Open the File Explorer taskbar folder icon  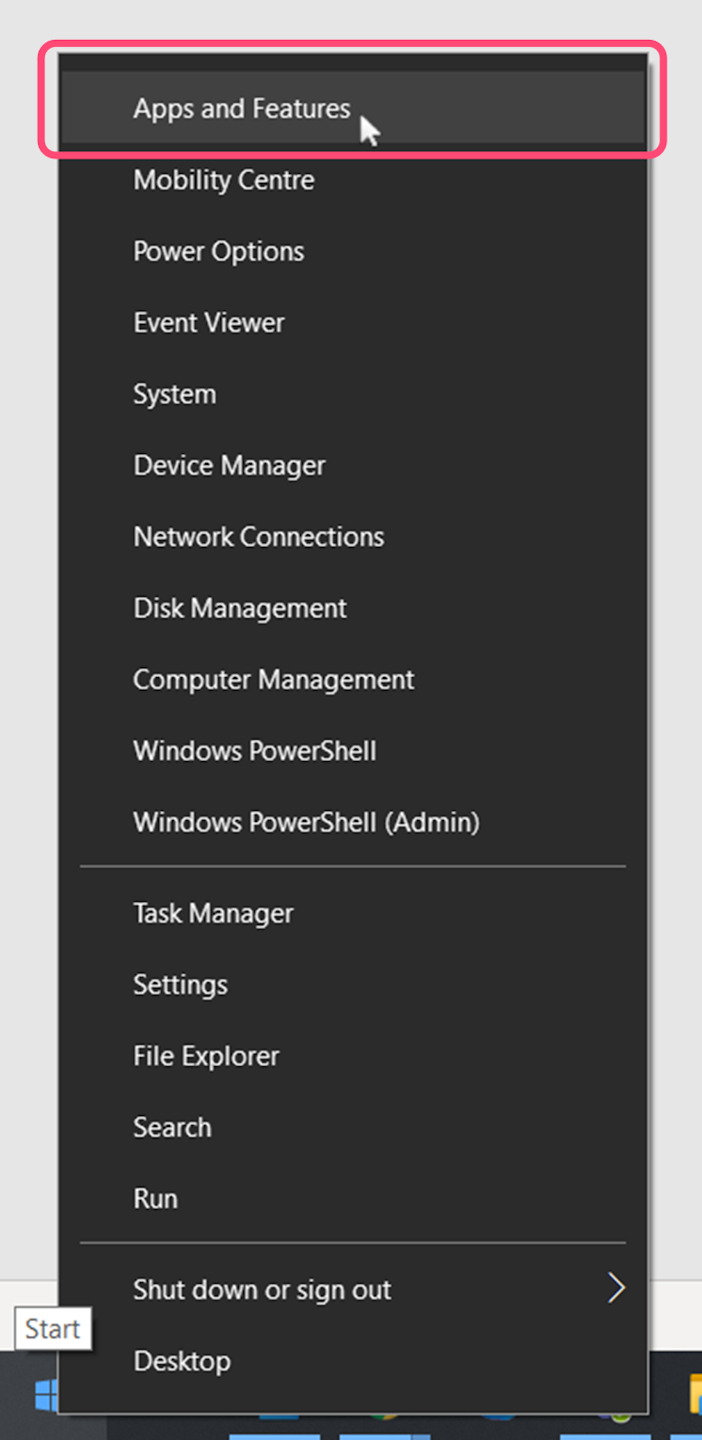(694, 1396)
